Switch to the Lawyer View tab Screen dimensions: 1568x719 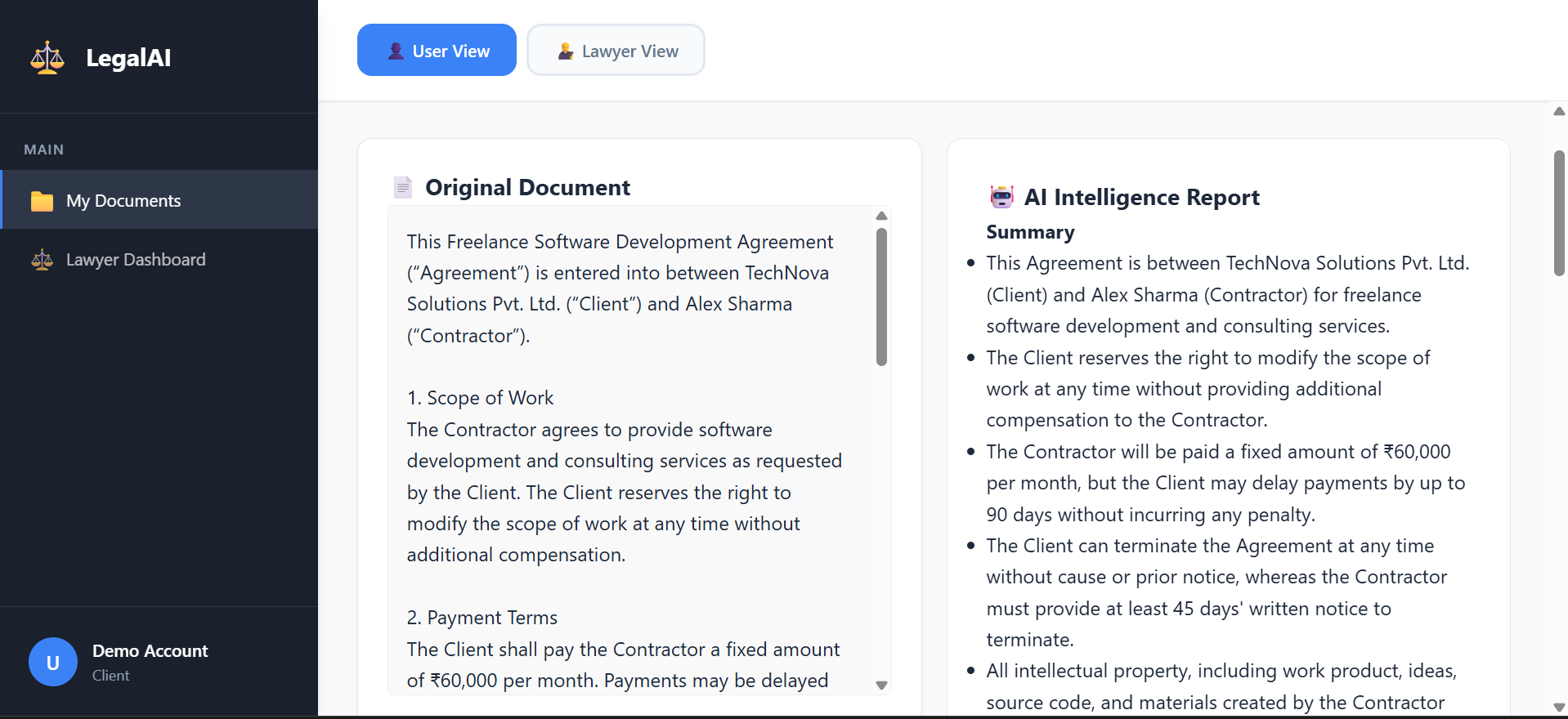click(x=616, y=50)
